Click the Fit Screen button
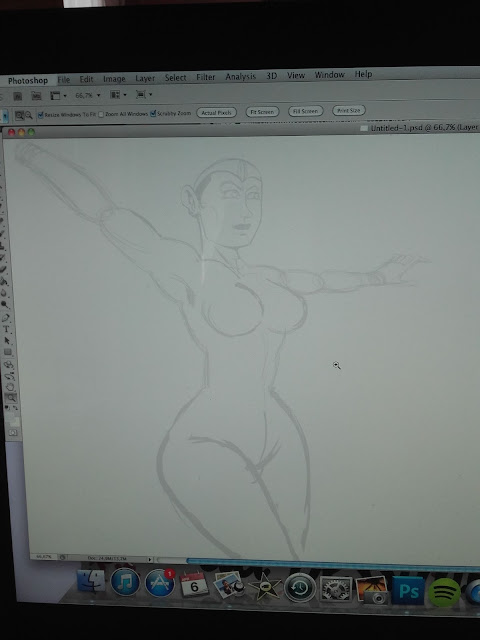The width and height of the screenshot is (480, 640). [262, 111]
